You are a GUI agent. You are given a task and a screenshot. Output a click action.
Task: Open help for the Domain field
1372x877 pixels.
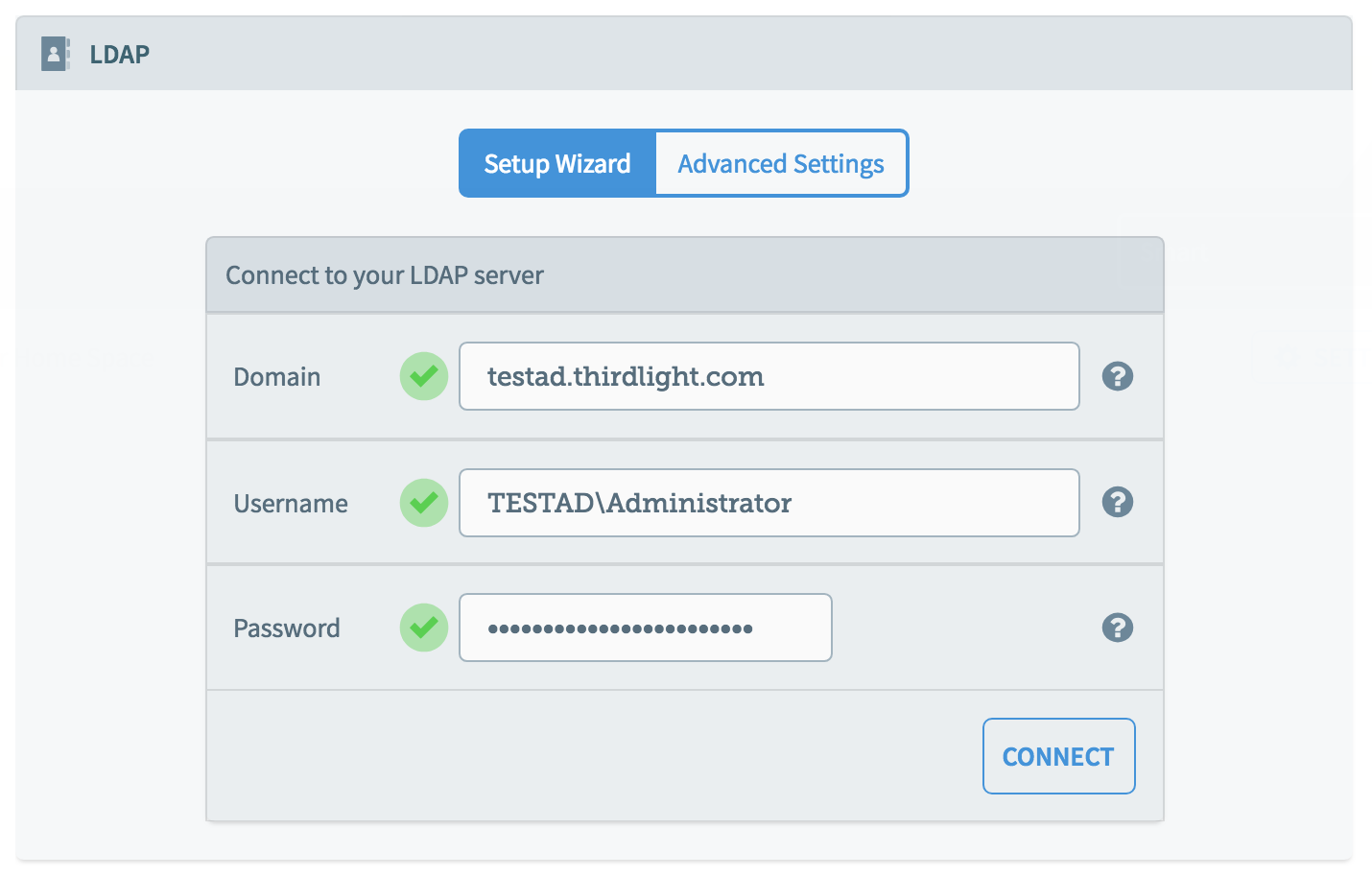[x=1118, y=376]
